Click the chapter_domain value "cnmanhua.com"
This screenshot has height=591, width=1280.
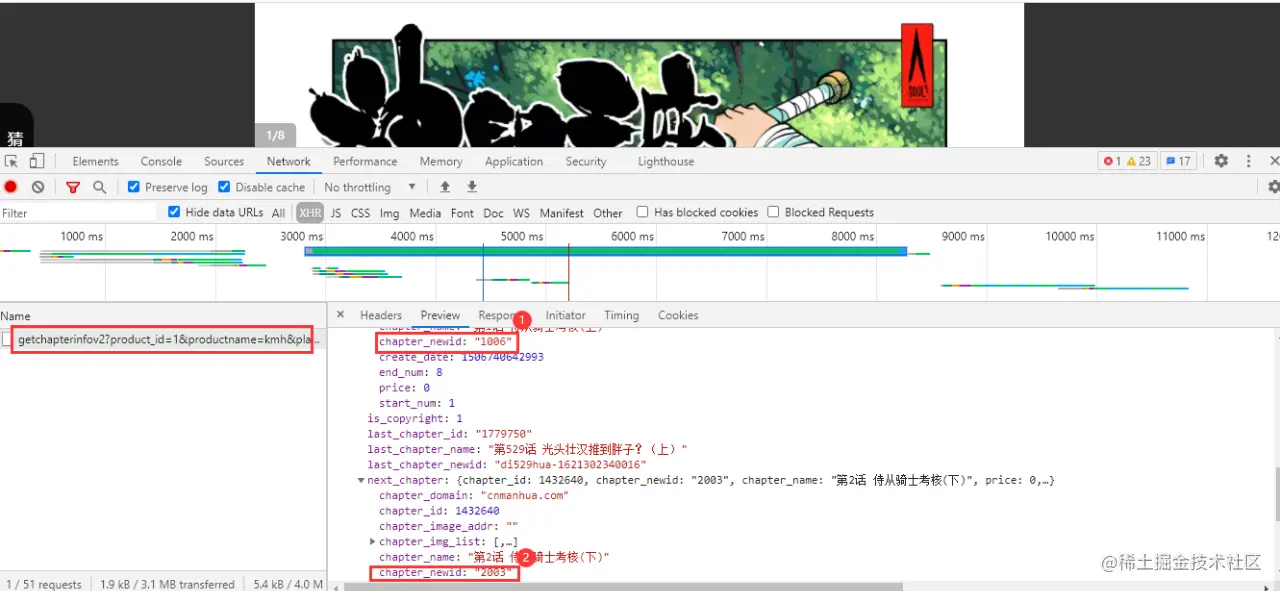coord(525,495)
